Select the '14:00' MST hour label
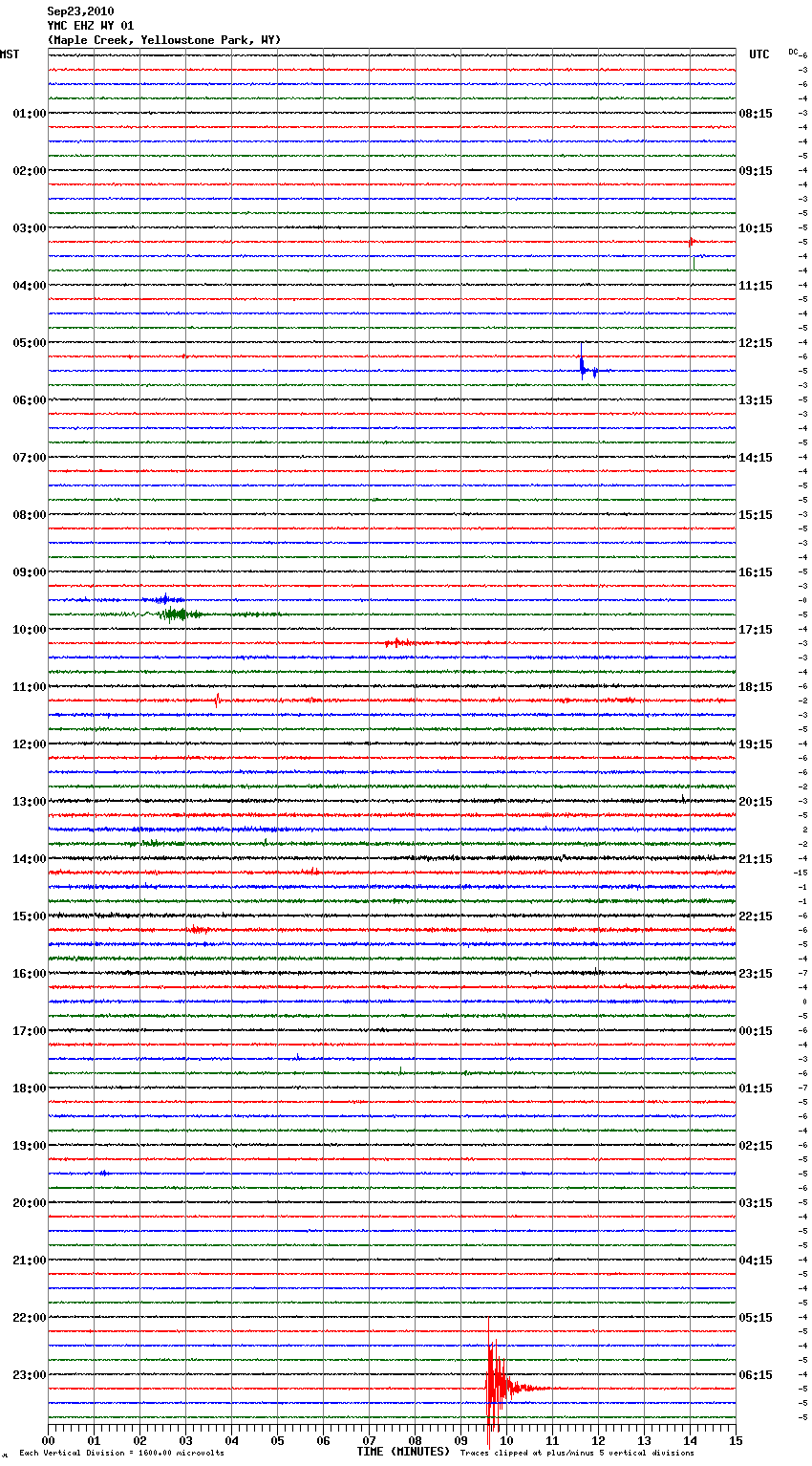The width and height of the screenshot is (812, 1466). [x=30, y=859]
